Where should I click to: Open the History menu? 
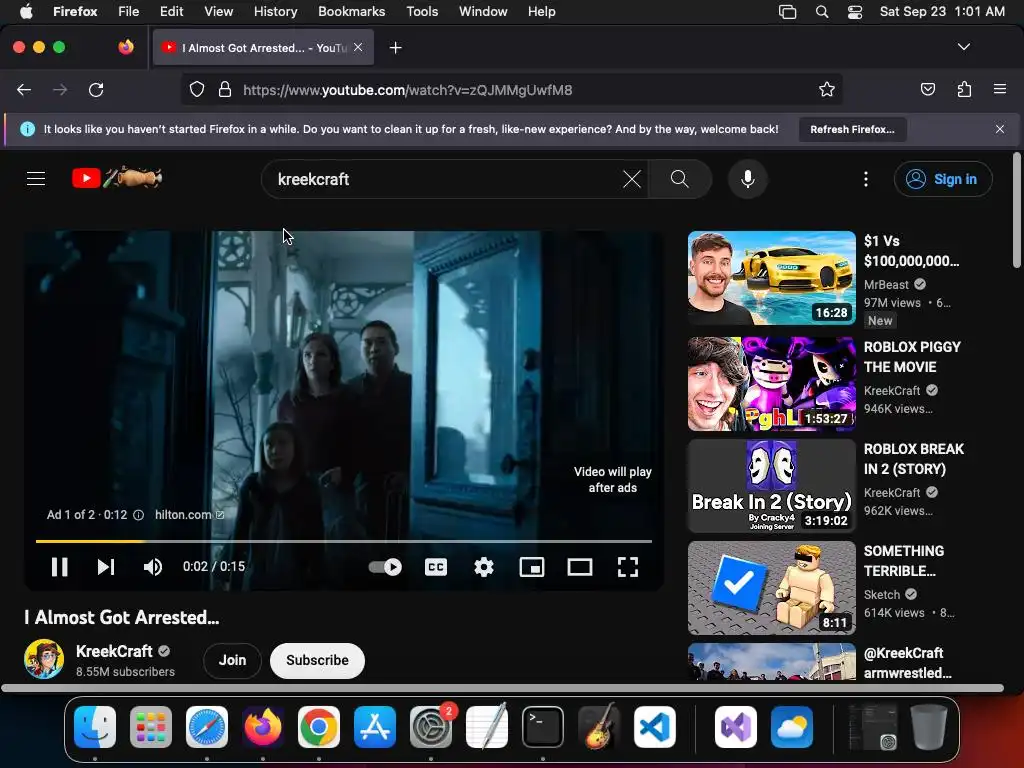click(x=275, y=12)
